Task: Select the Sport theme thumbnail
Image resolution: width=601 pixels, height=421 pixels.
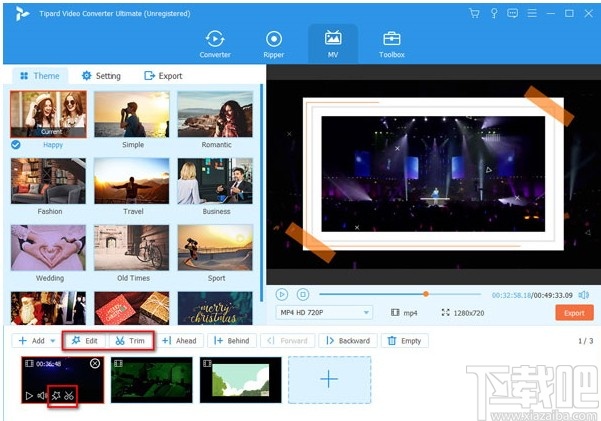Action: (x=215, y=248)
